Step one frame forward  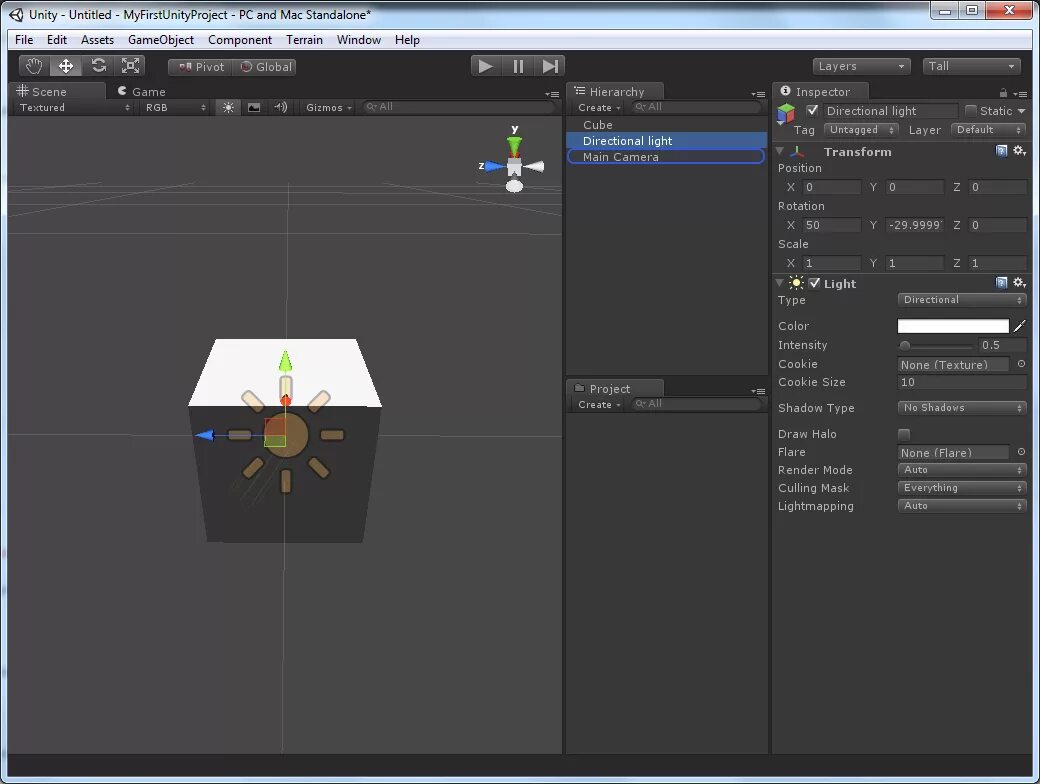point(550,66)
